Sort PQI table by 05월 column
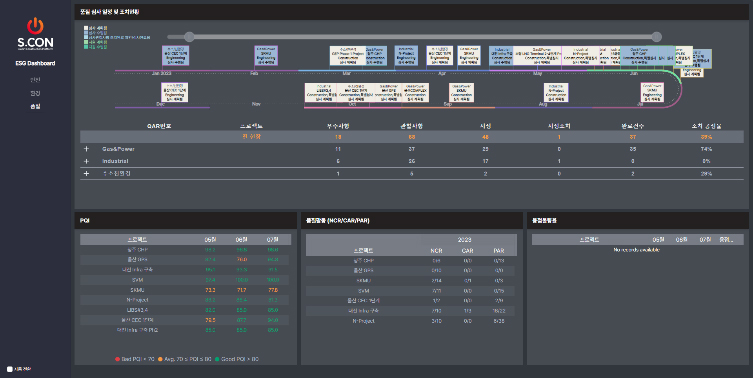 (210, 239)
